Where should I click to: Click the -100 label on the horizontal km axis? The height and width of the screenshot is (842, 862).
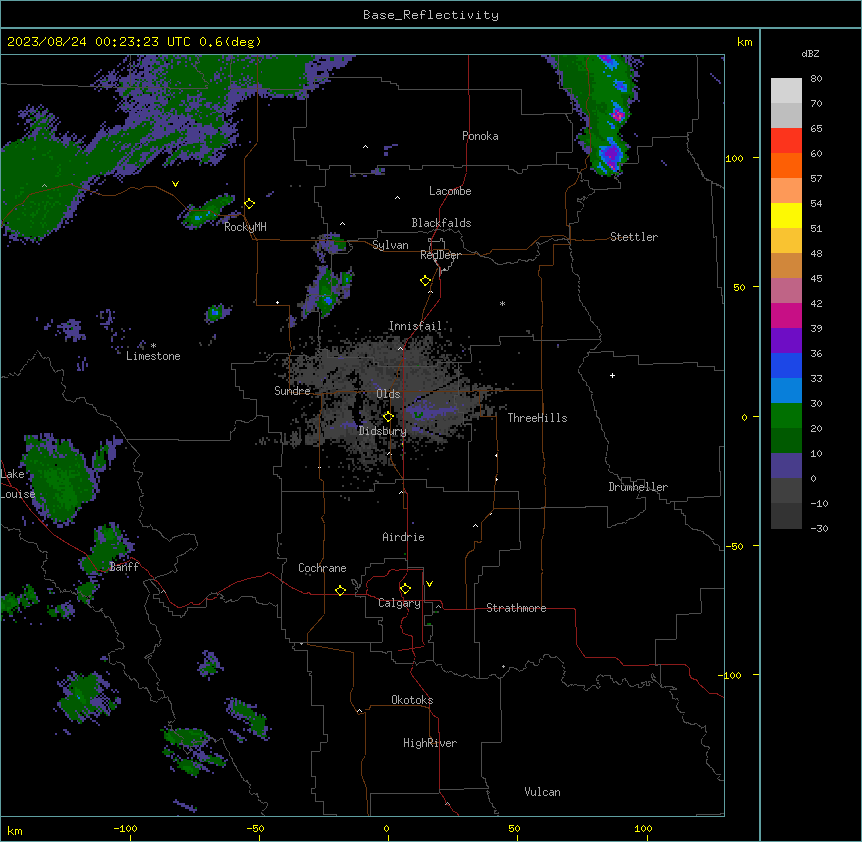pyautogui.click(x=125, y=828)
